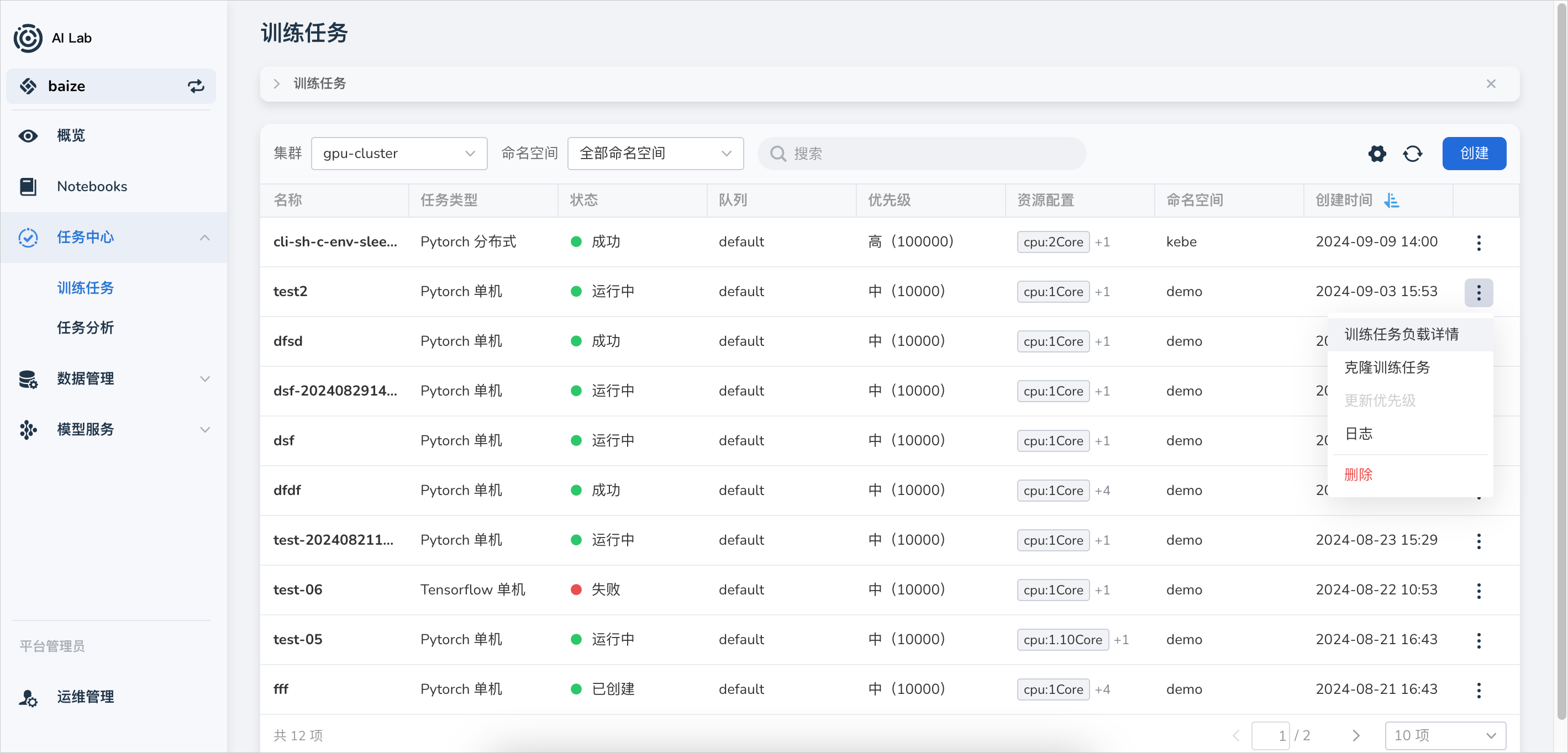Screen dimensions: 1568x753
Task: Open 运维管理 admin icon
Action: (x=28, y=697)
